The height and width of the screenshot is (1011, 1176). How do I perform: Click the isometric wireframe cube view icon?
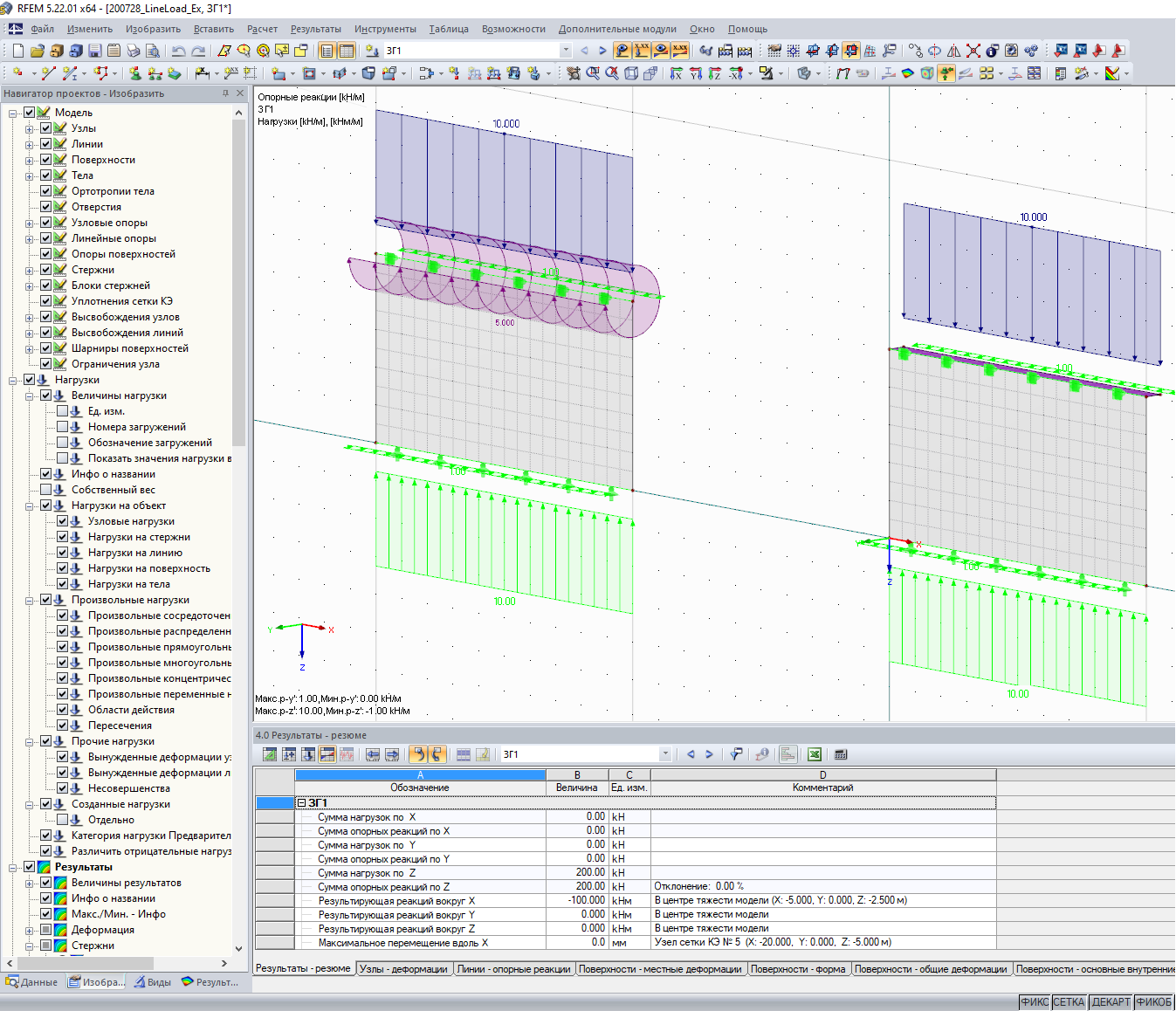point(631,73)
